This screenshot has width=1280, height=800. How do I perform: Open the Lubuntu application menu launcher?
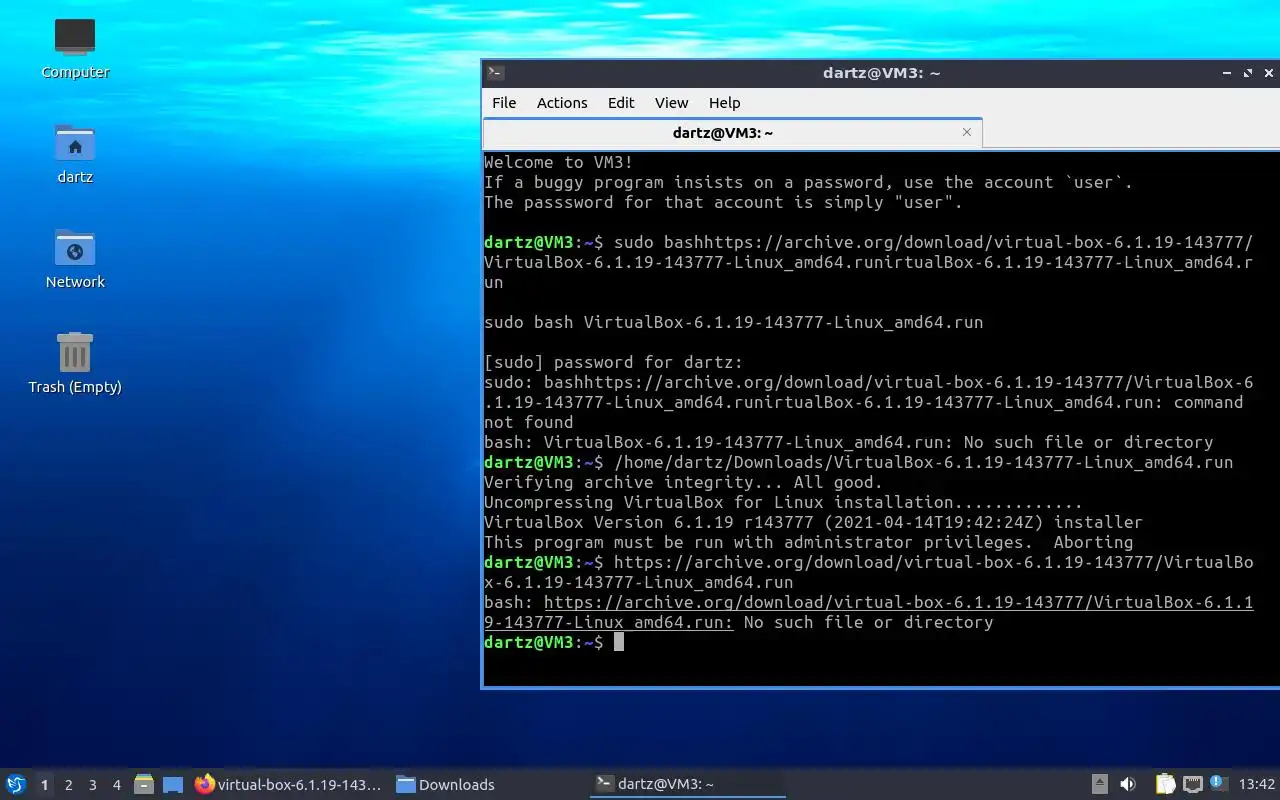(x=16, y=785)
